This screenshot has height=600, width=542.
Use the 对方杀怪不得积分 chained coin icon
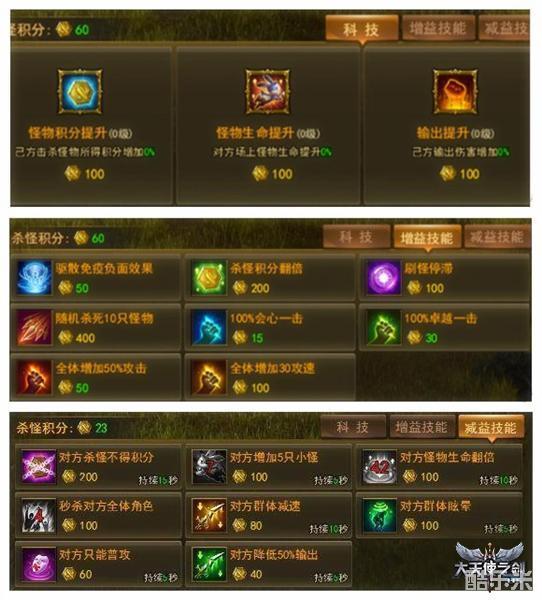[39, 467]
